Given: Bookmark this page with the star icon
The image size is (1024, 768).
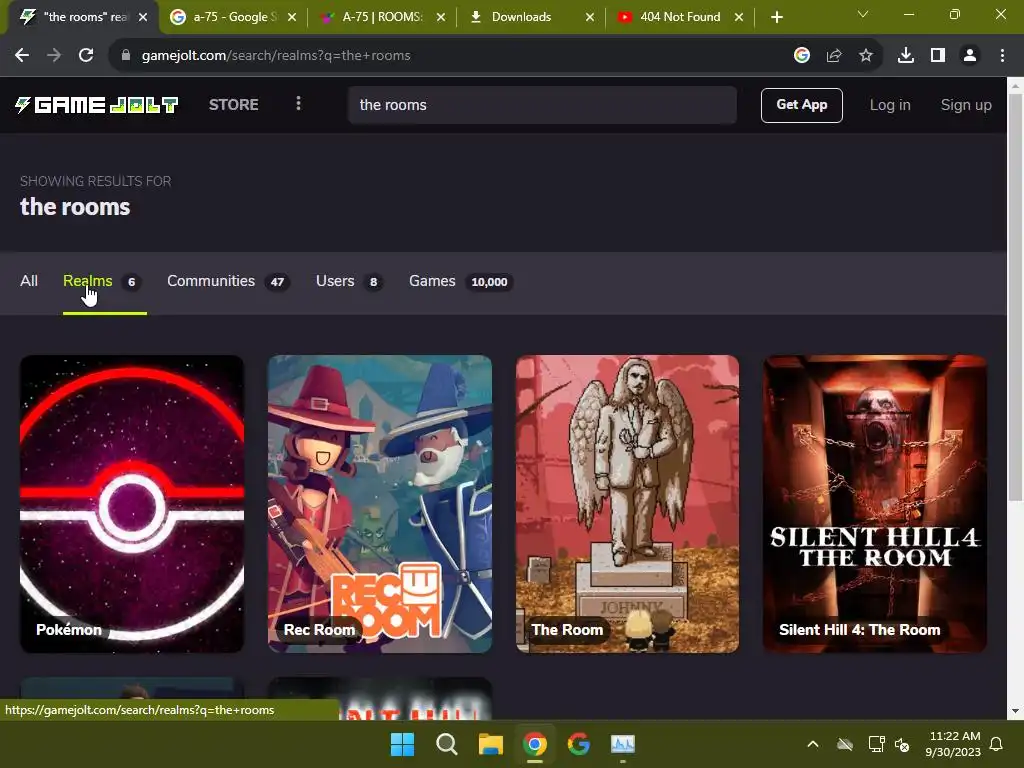Looking at the screenshot, I should 866,56.
